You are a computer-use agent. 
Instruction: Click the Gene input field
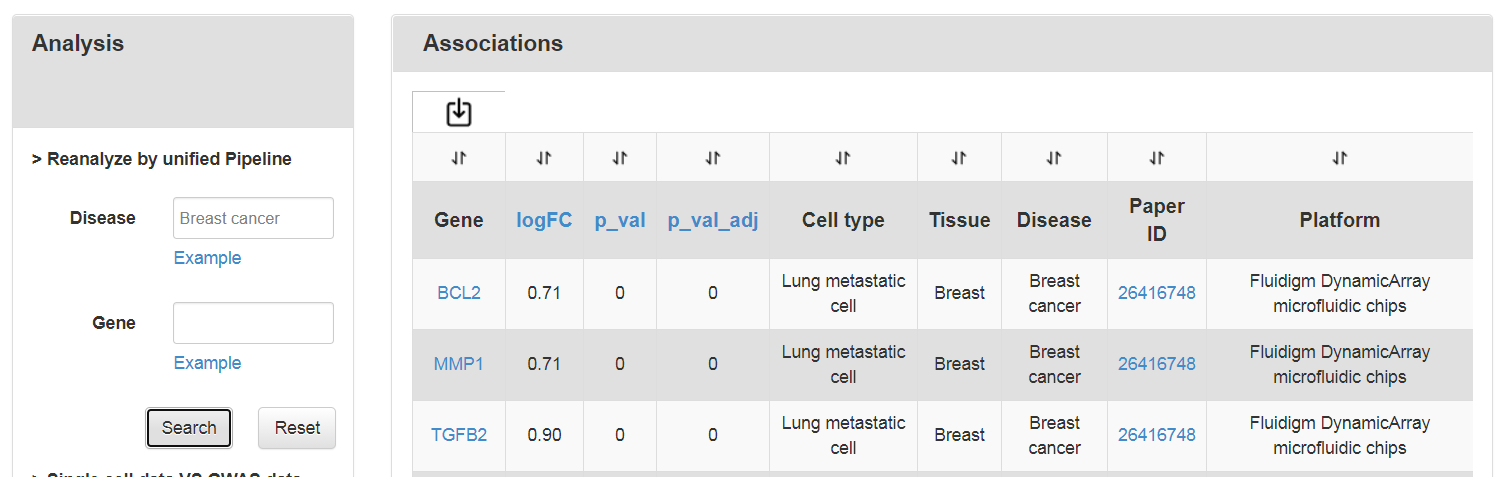coord(253,323)
